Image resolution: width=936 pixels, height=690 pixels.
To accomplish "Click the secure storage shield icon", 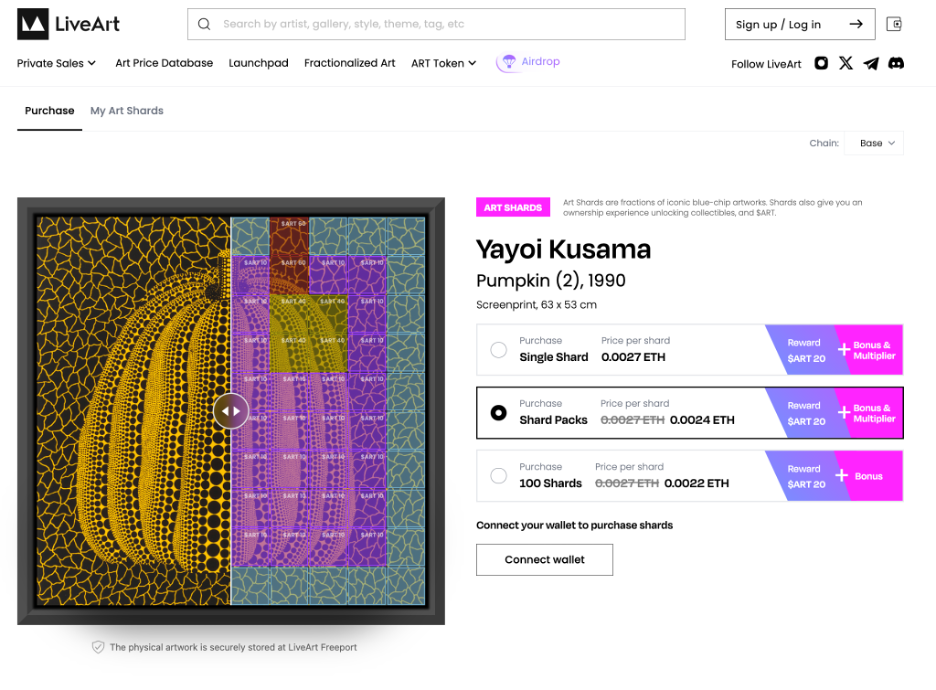I will pyautogui.click(x=98, y=647).
